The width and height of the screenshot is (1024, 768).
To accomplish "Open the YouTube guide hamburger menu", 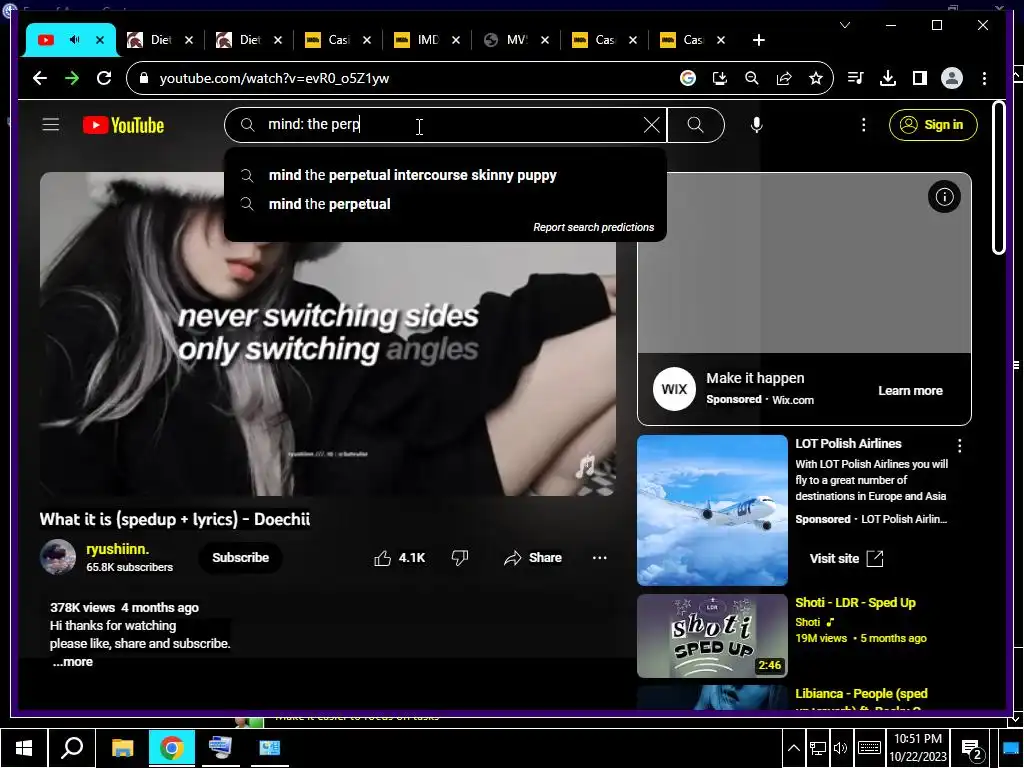I will click(x=50, y=125).
